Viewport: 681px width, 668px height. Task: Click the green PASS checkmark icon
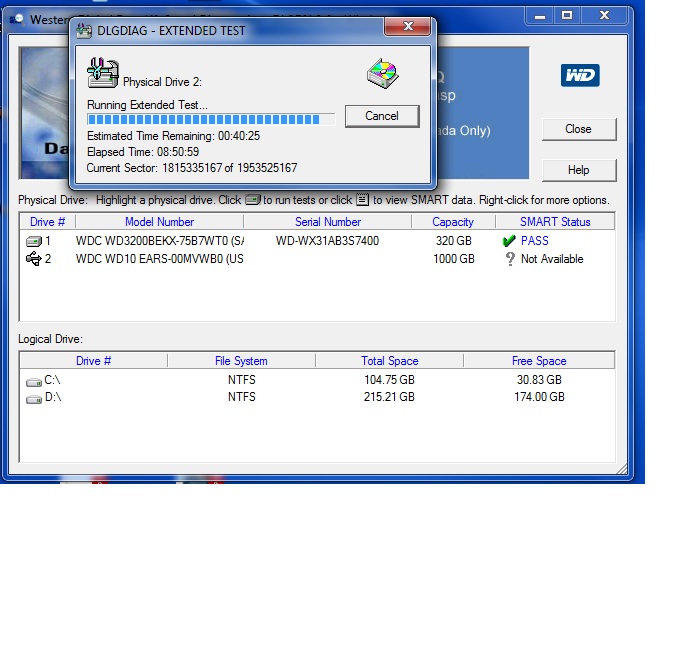point(509,241)
